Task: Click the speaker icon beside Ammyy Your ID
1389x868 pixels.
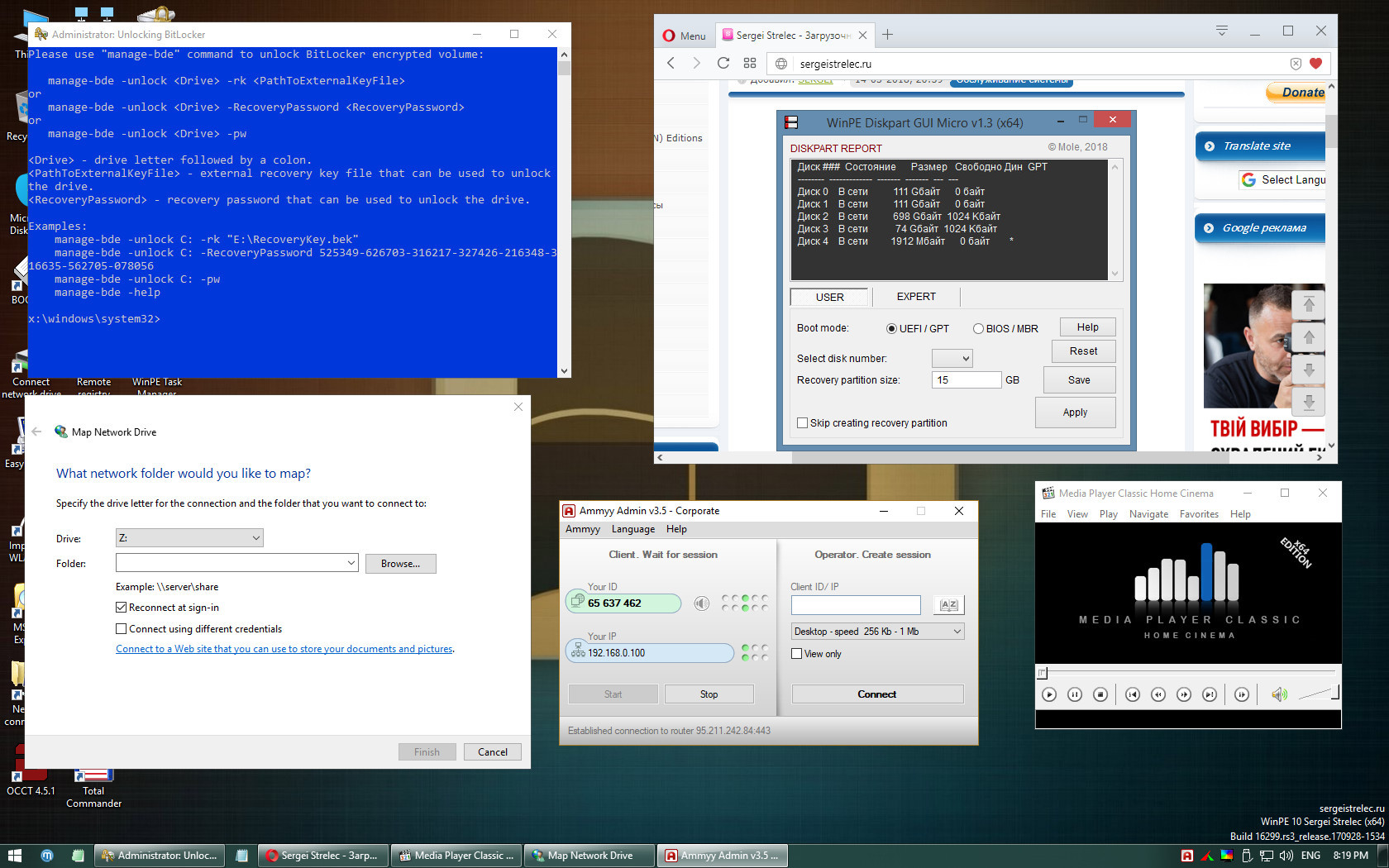Action: pyautogui.click(x=701, y=603)
